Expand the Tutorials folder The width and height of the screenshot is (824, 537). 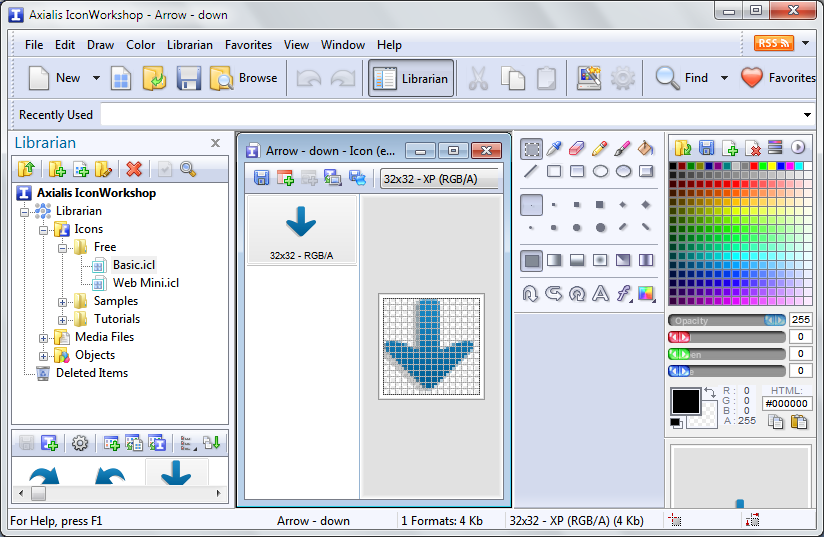point(63,320)
